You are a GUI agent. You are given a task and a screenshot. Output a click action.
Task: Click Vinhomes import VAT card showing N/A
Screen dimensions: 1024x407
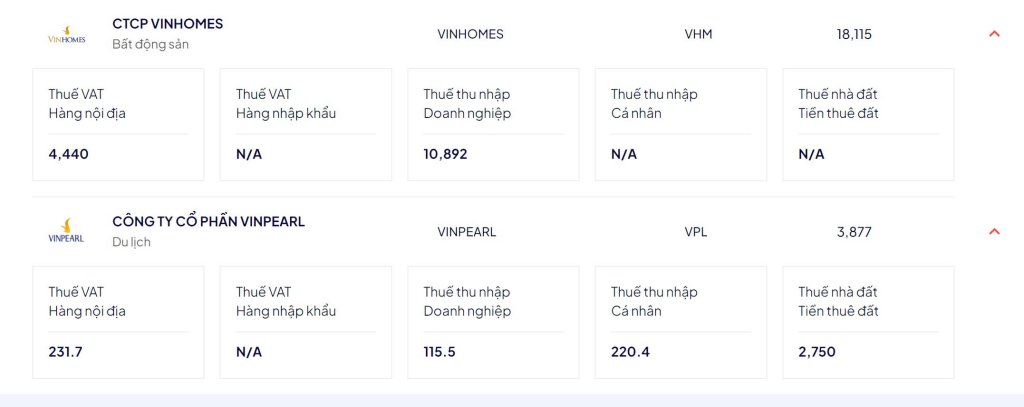click(x=306, y=124)
